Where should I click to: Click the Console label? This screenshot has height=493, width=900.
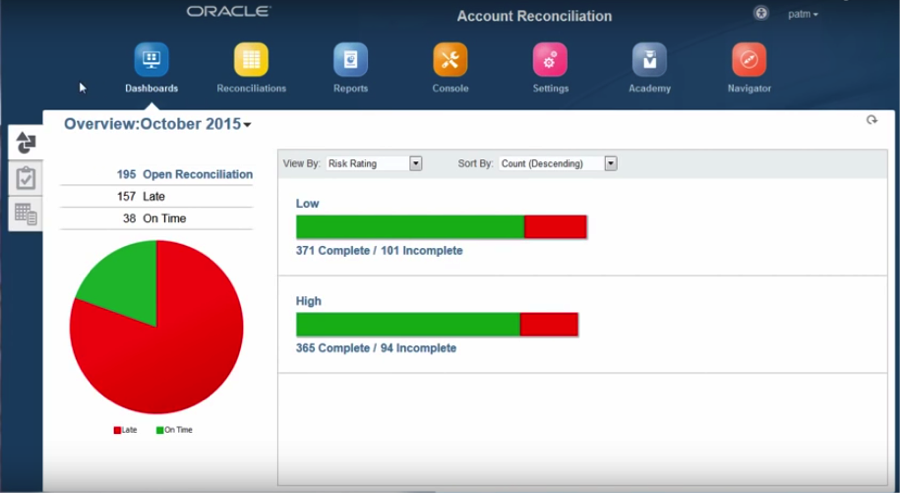(x=451, y=88)
